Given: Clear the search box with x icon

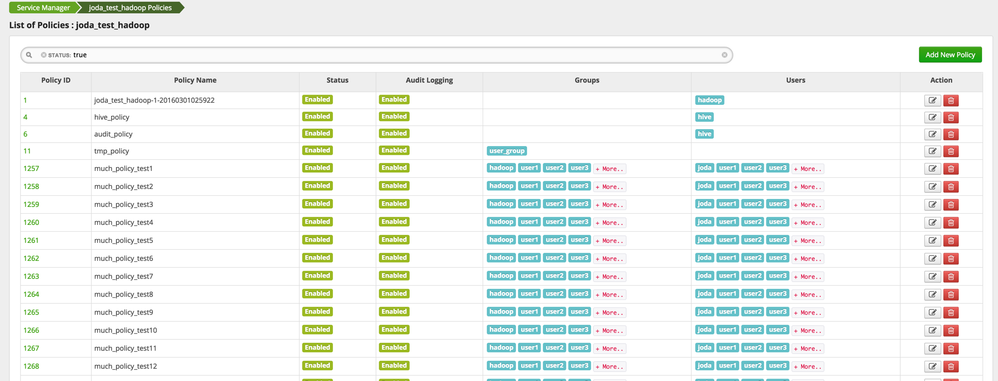Looking at the screenshot, I should pos(724,55).
